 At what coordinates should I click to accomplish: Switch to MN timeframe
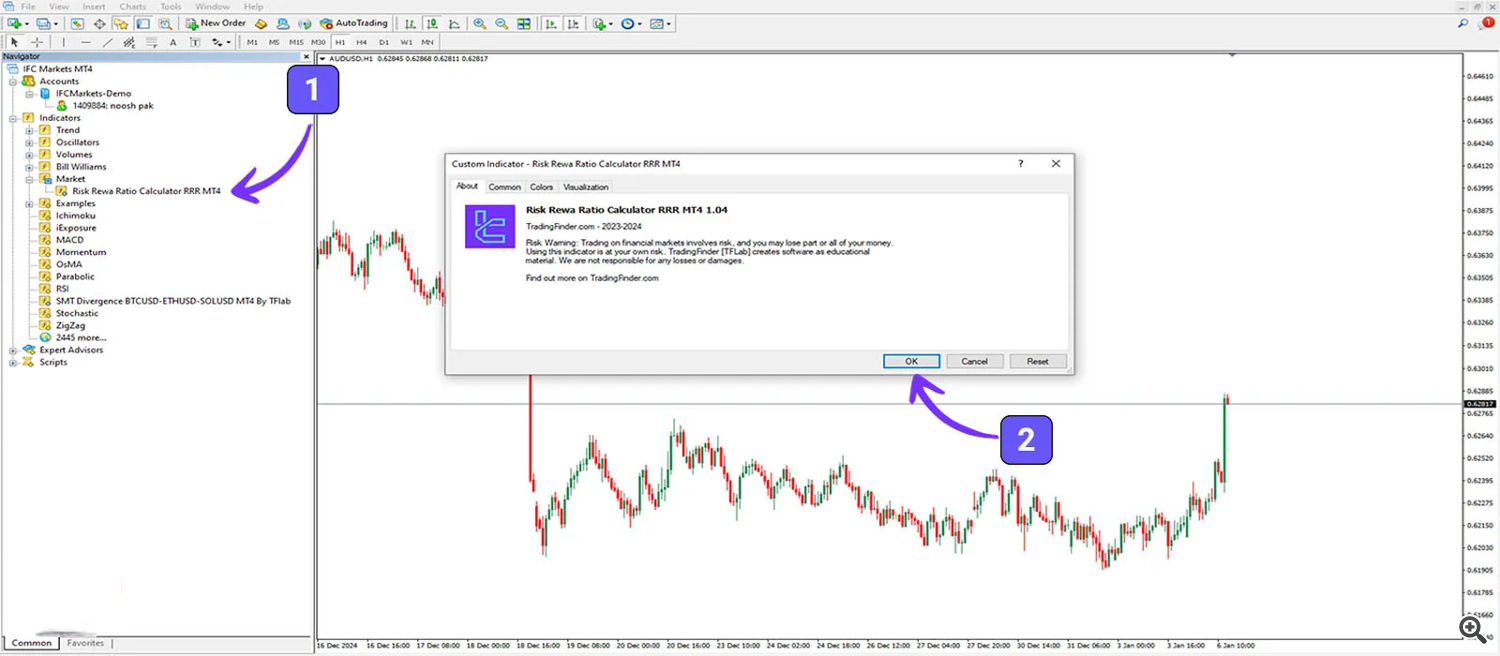click(x=427, y=42)
